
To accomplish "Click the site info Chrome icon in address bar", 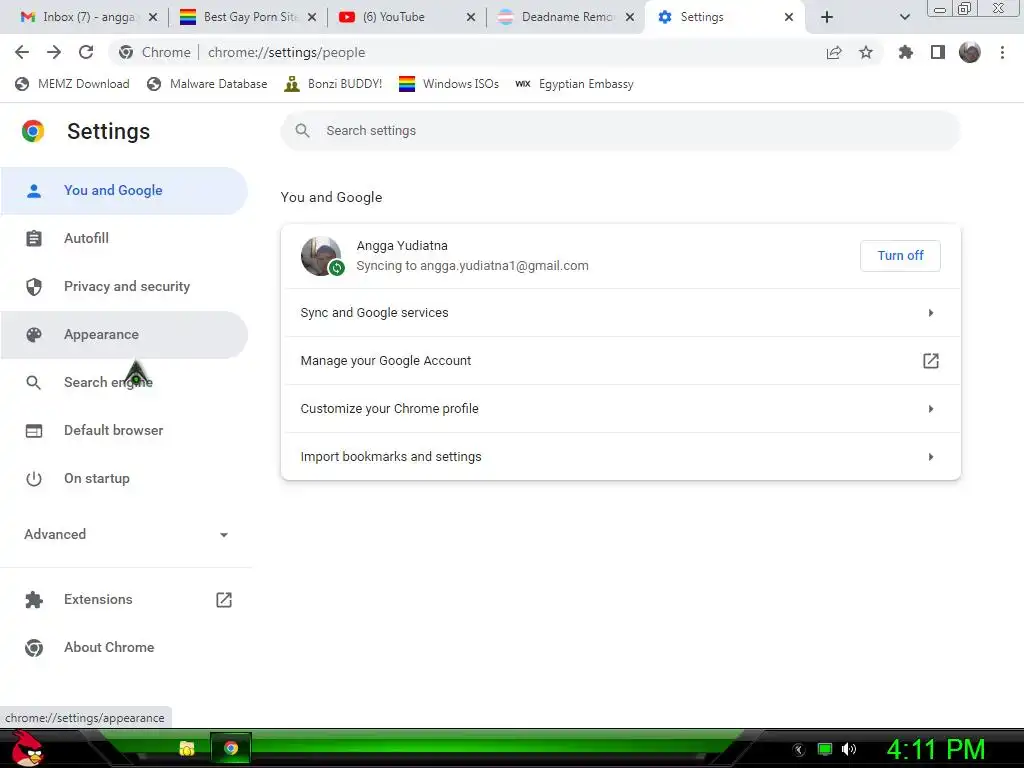I will [126, 52].
